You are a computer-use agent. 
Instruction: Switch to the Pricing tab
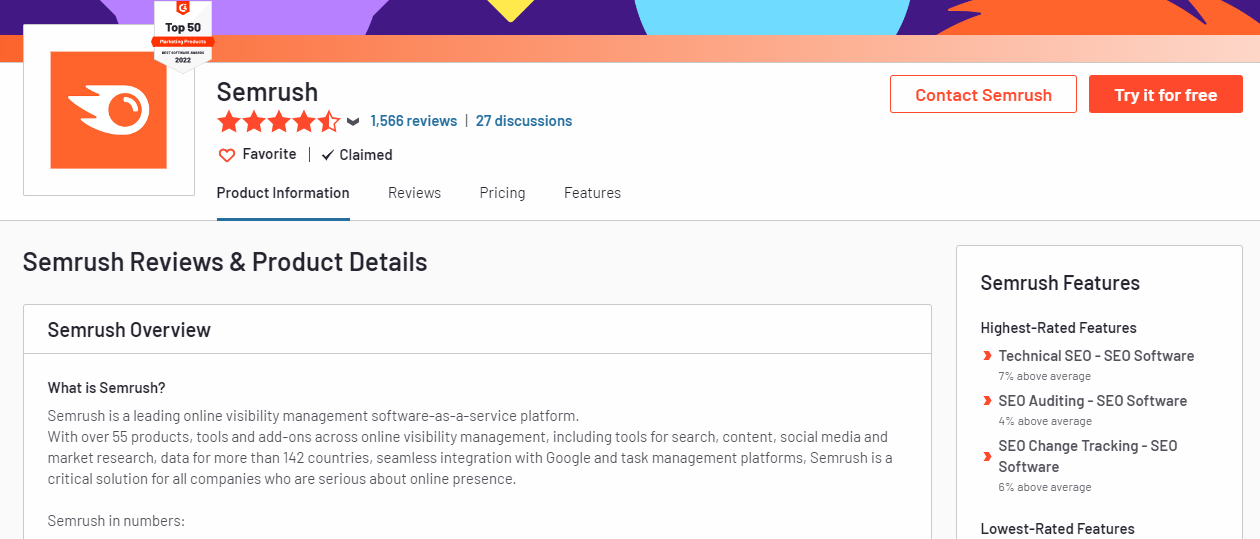[x=502, y=193]
